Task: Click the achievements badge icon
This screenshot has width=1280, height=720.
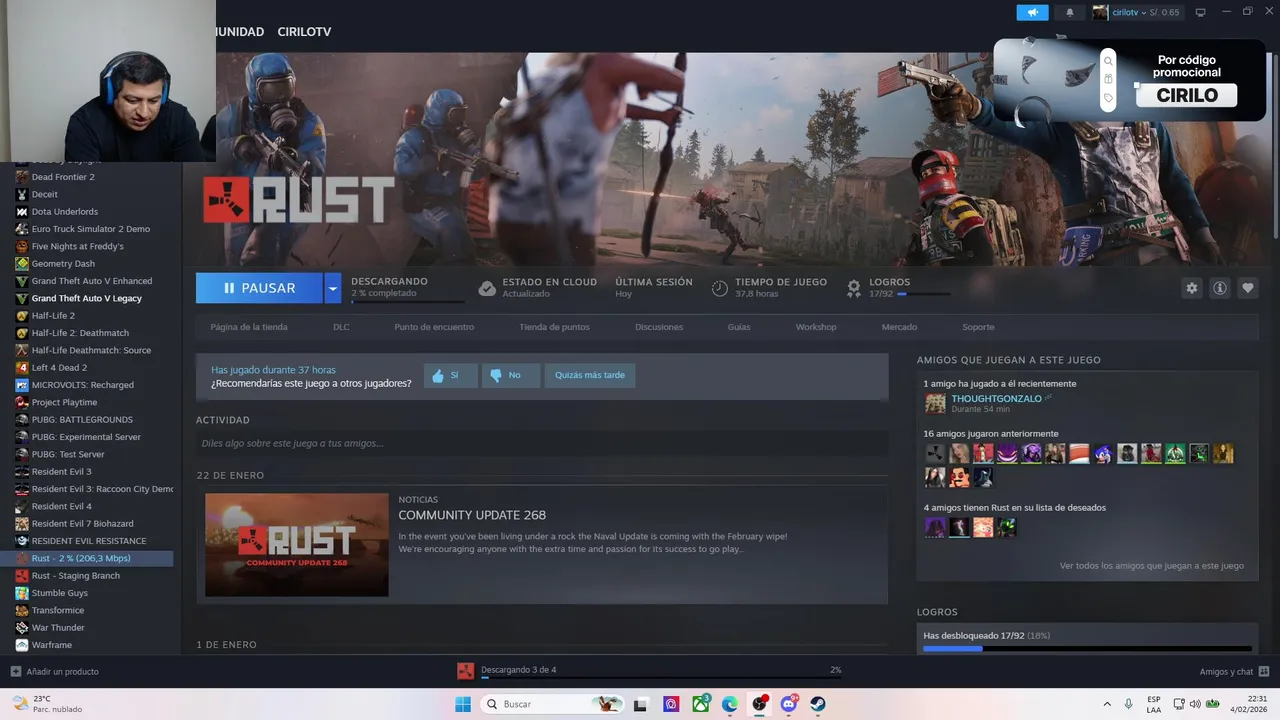Action: (853, 288)
